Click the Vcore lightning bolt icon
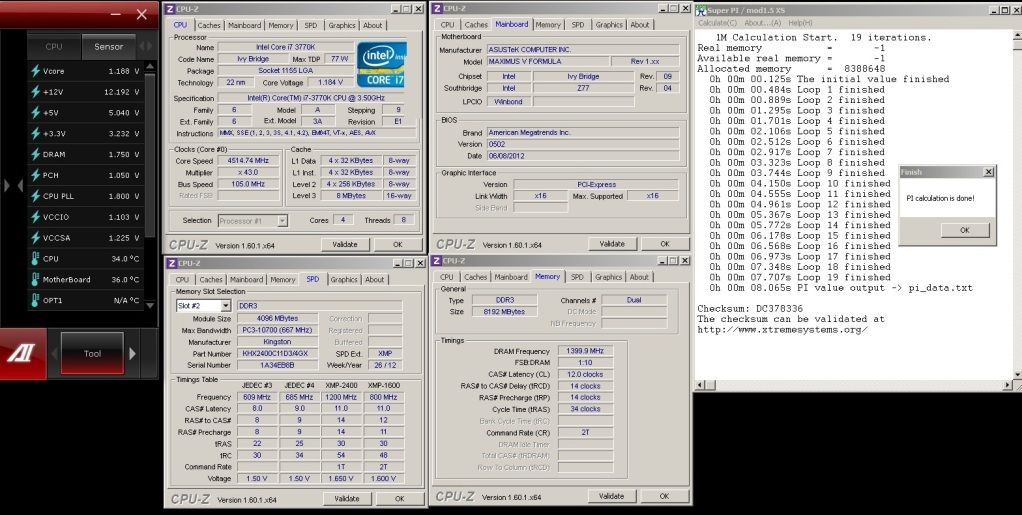 [x=35, y=71]
